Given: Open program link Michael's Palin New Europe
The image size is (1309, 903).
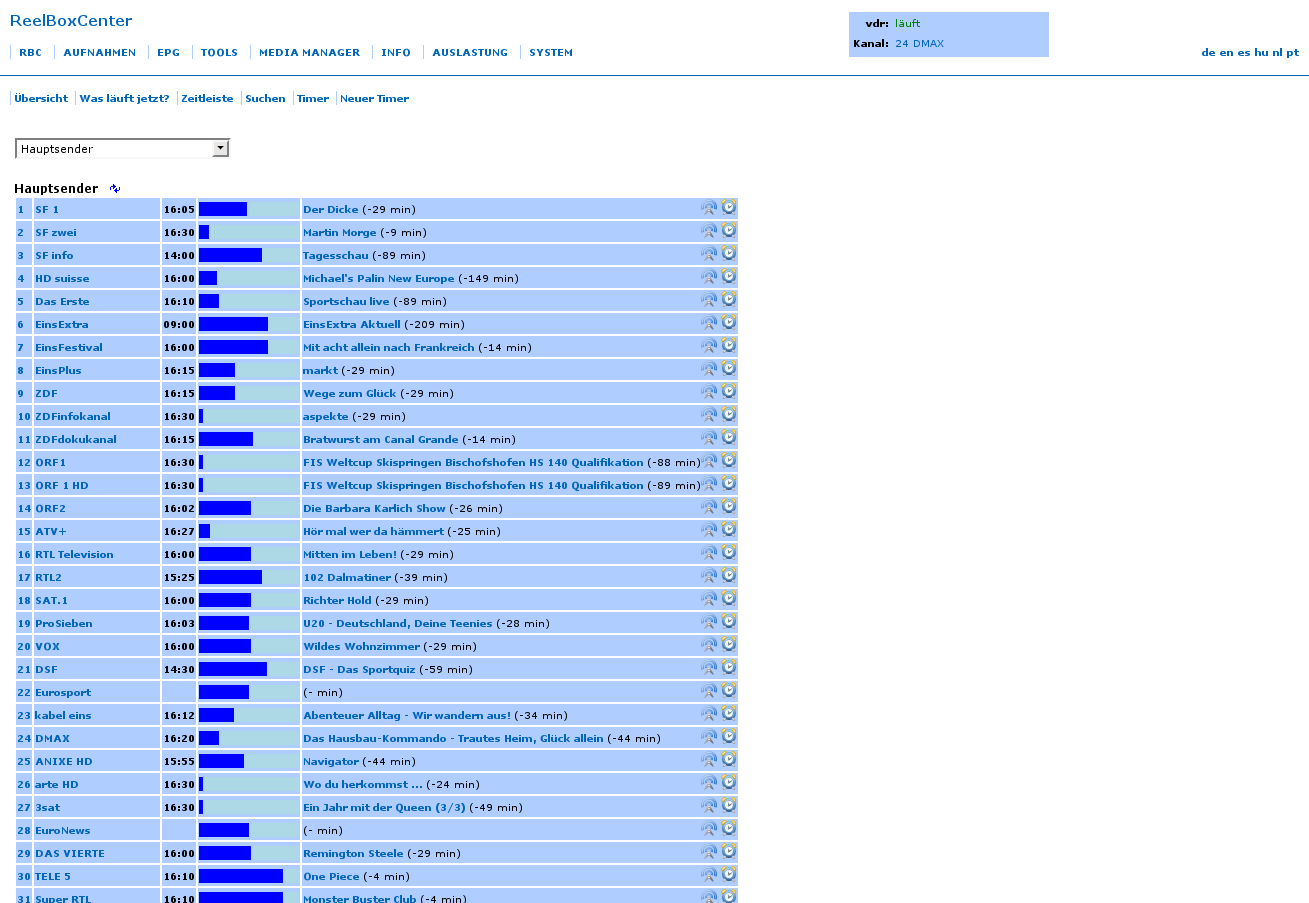Looking at the screenshot, I should point(378,278).
